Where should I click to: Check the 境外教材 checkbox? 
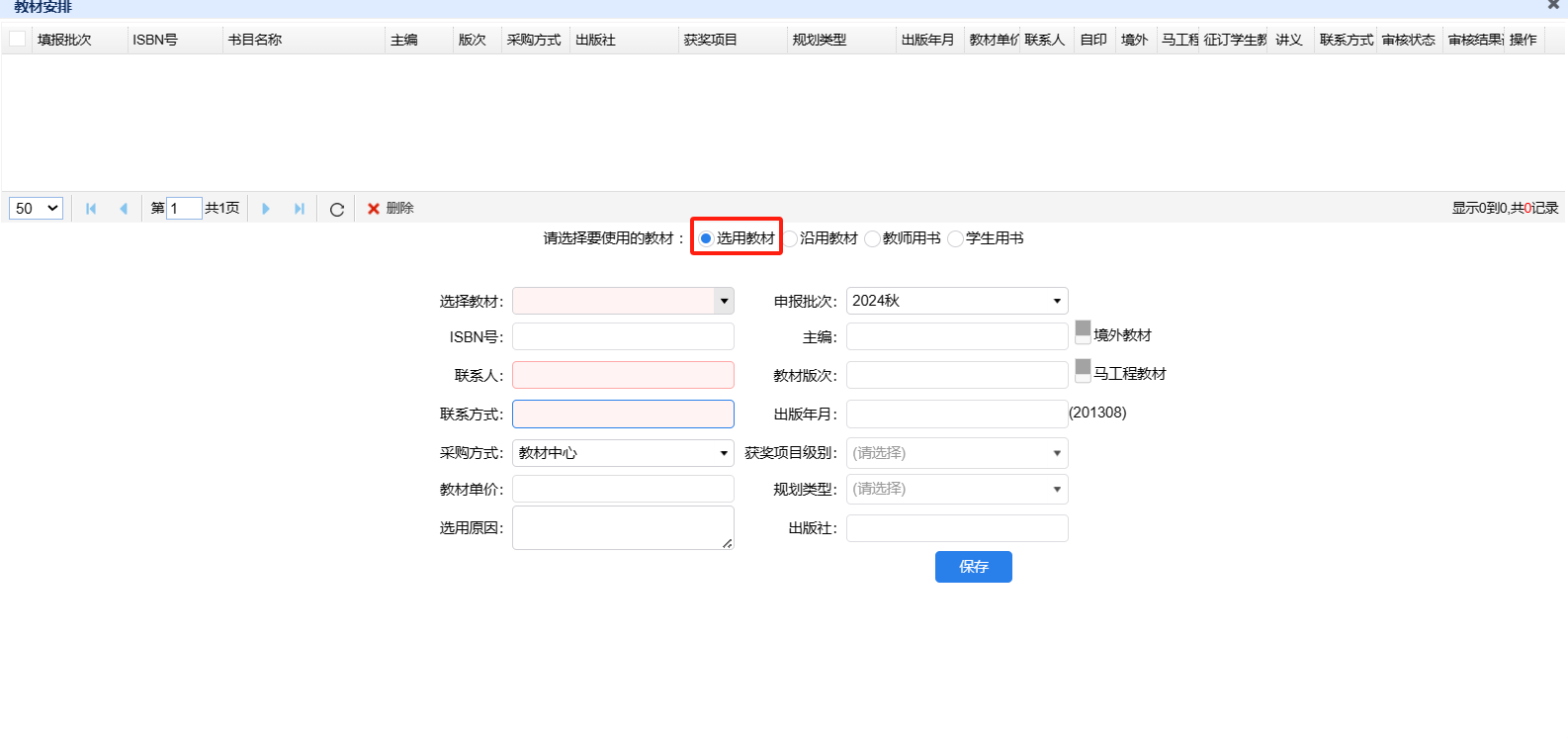tap(1083, 333)
